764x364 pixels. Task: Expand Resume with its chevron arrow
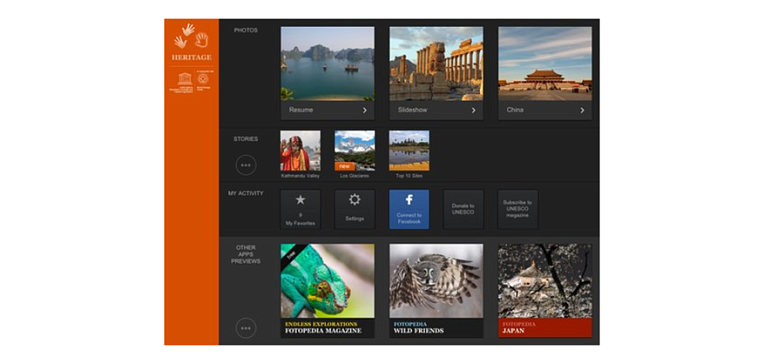364,111
